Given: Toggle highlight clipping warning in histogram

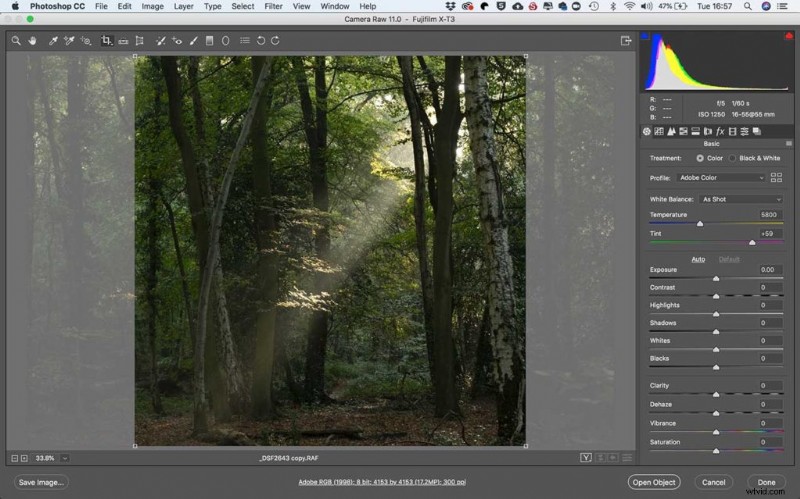Looking at the screenshot, I should [x=789, y=36].
